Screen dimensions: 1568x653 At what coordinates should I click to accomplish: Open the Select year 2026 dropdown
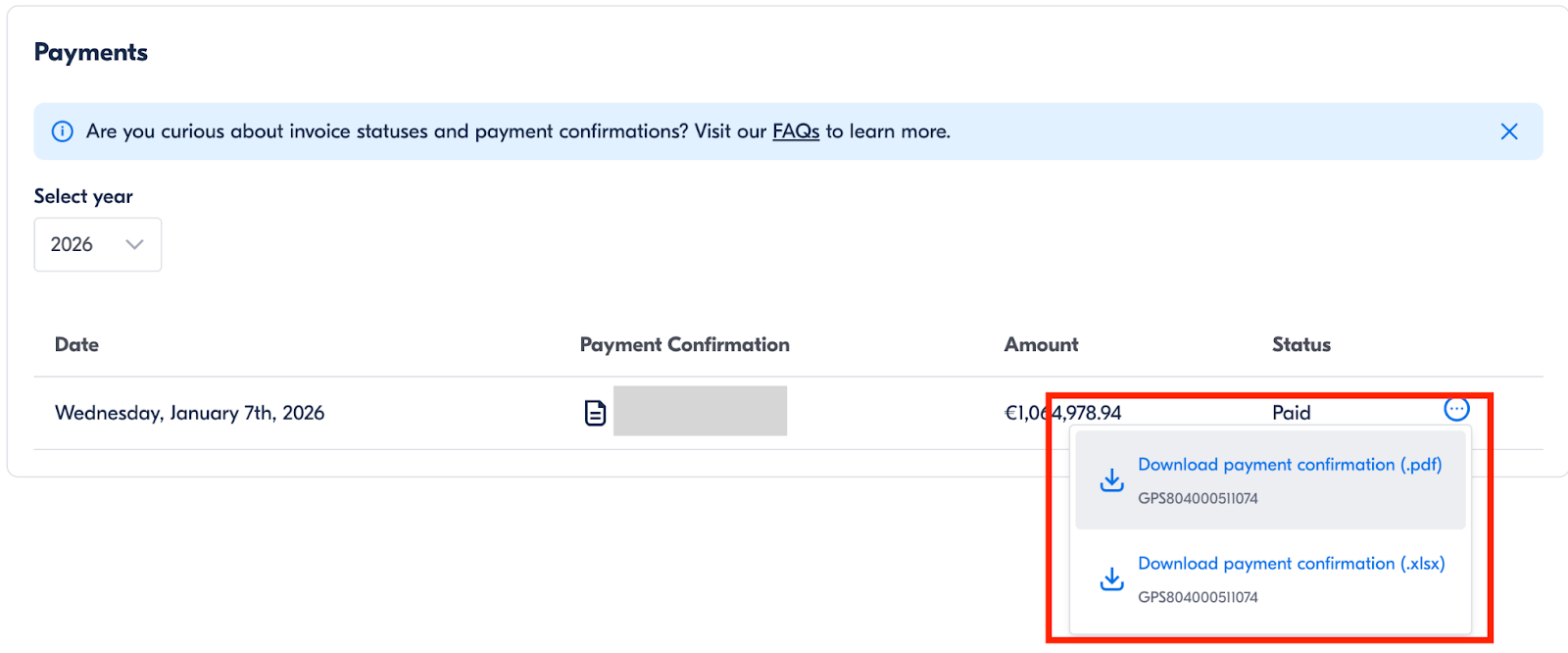97,244
